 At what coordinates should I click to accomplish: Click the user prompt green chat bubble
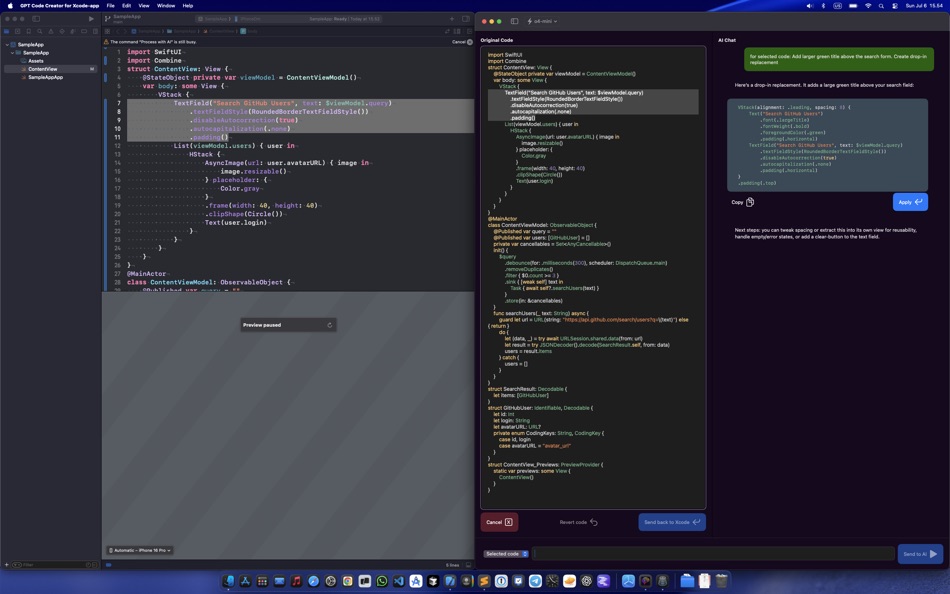click(x=839, y=59)
